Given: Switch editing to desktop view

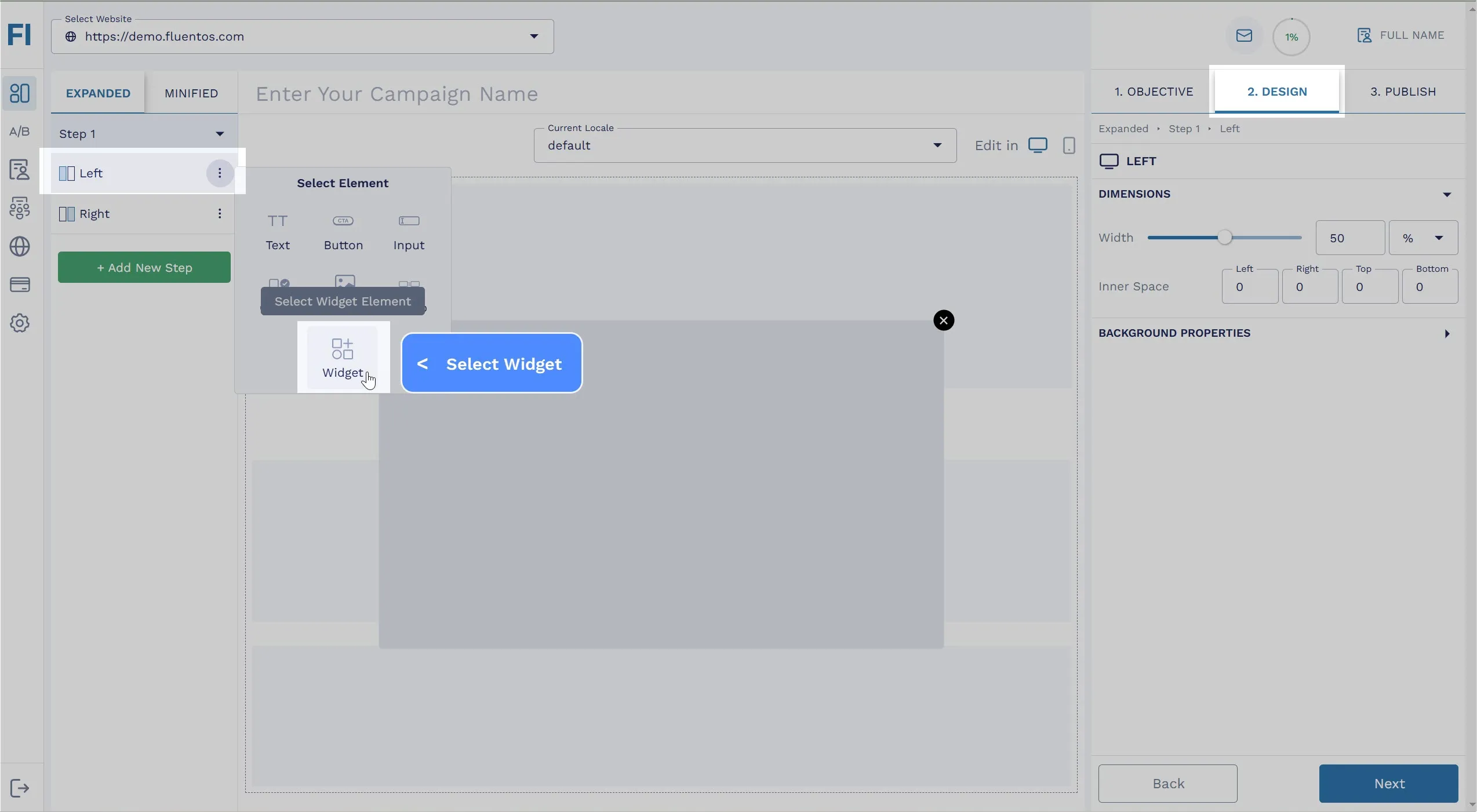Looking at the screenshot, I should coord(1038,145).
